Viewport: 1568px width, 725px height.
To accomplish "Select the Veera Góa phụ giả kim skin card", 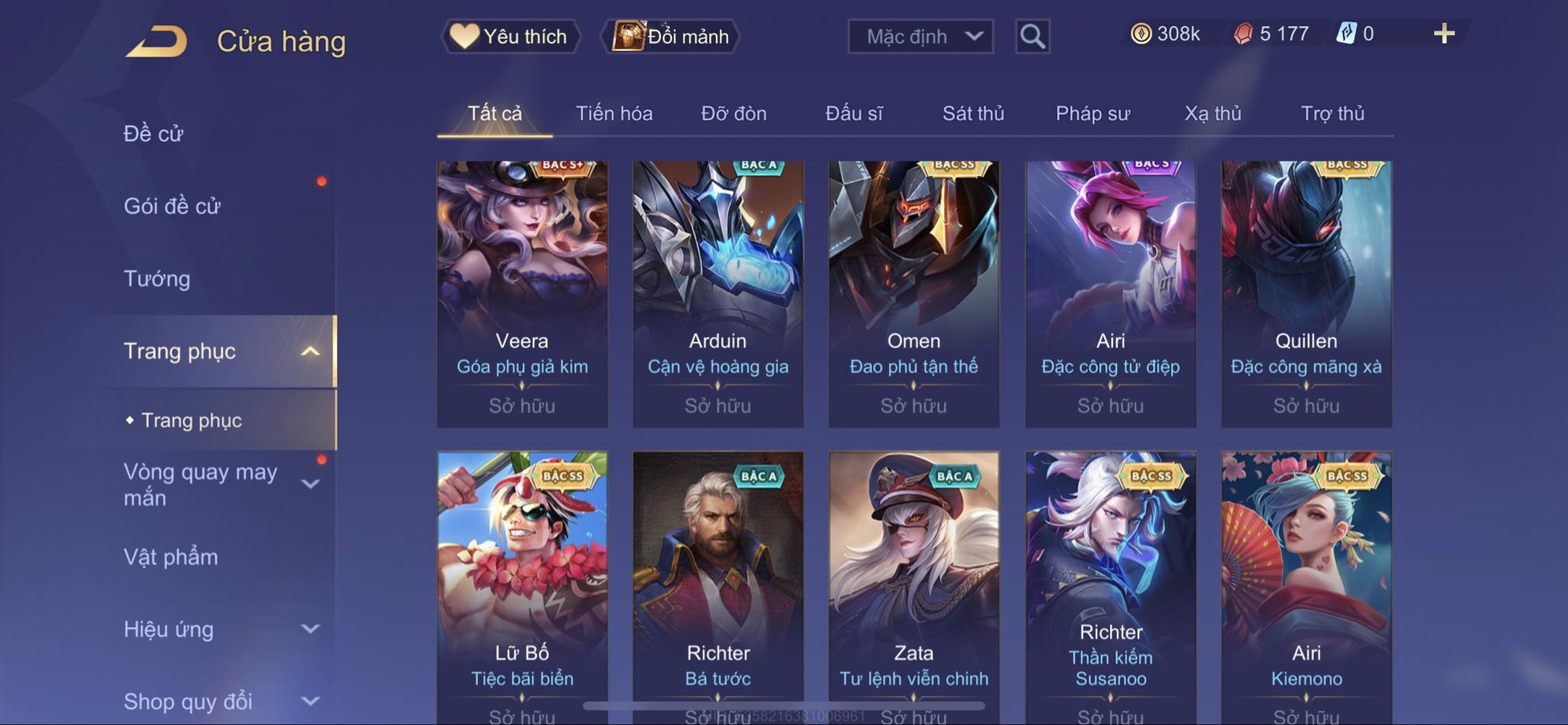I will coord(522,294).
